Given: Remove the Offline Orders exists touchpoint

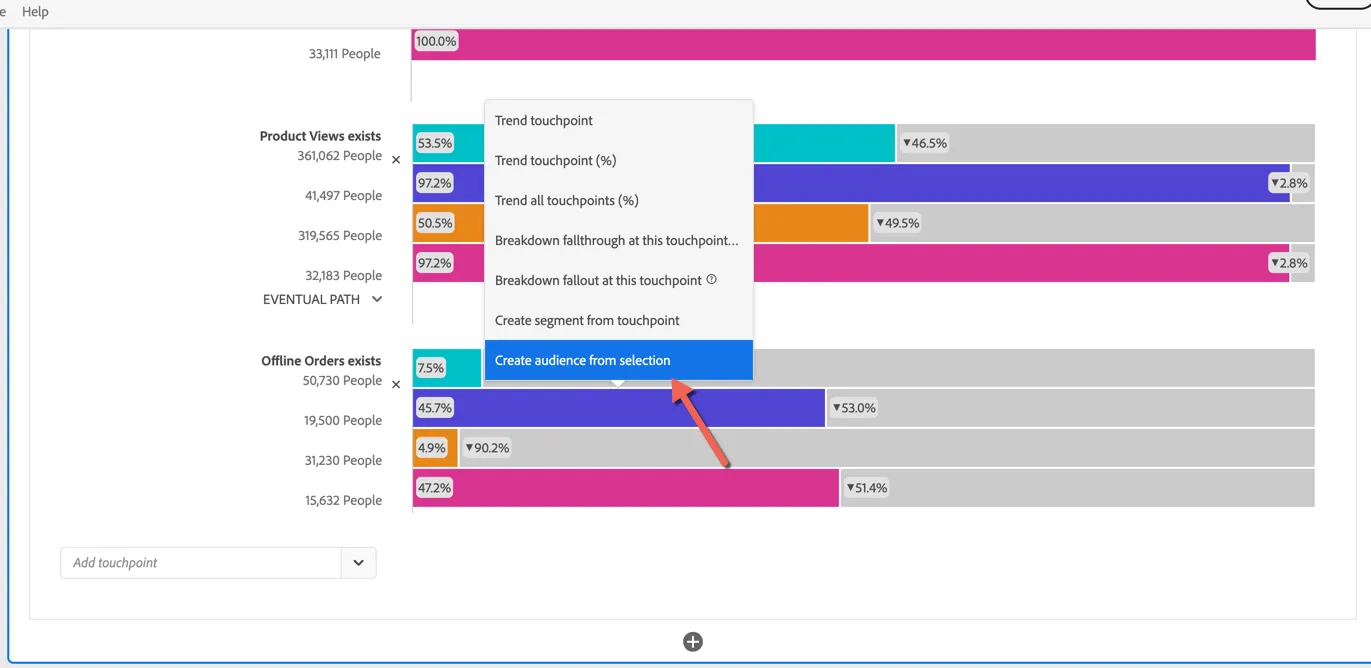Looking at the screenshot, I should (396, 385).
